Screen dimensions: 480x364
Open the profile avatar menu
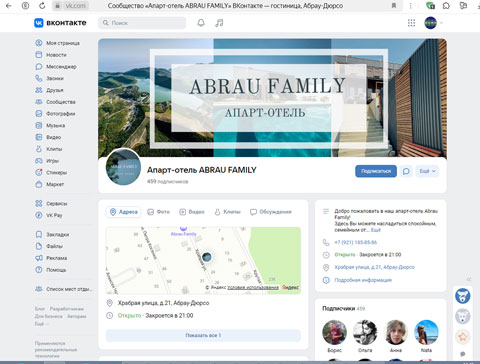[x=434, y=23]
